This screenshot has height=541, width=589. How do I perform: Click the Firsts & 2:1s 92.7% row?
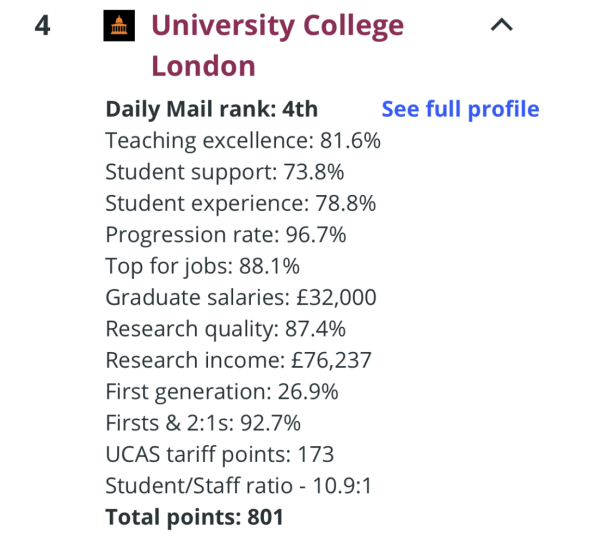pyautogui.click(x=203, y=423)
